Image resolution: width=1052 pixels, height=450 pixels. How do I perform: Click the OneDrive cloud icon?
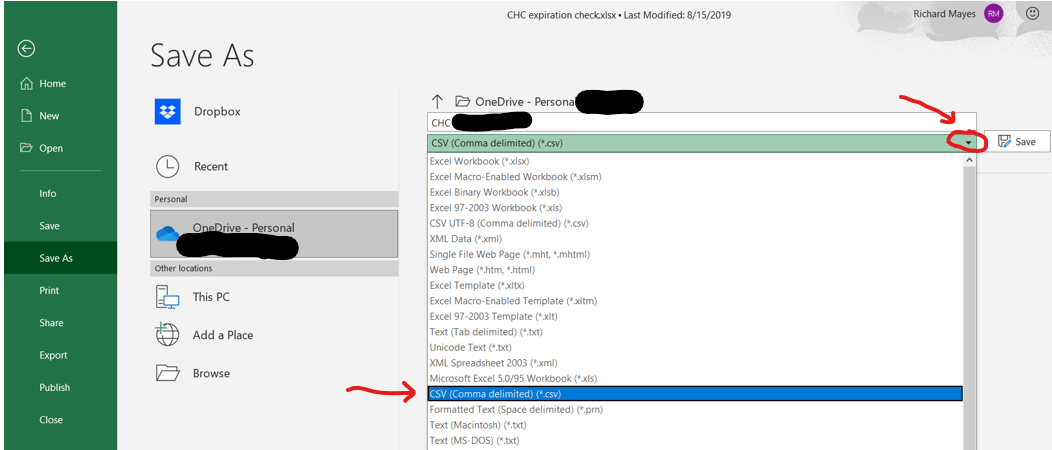(x=167, y=234)
